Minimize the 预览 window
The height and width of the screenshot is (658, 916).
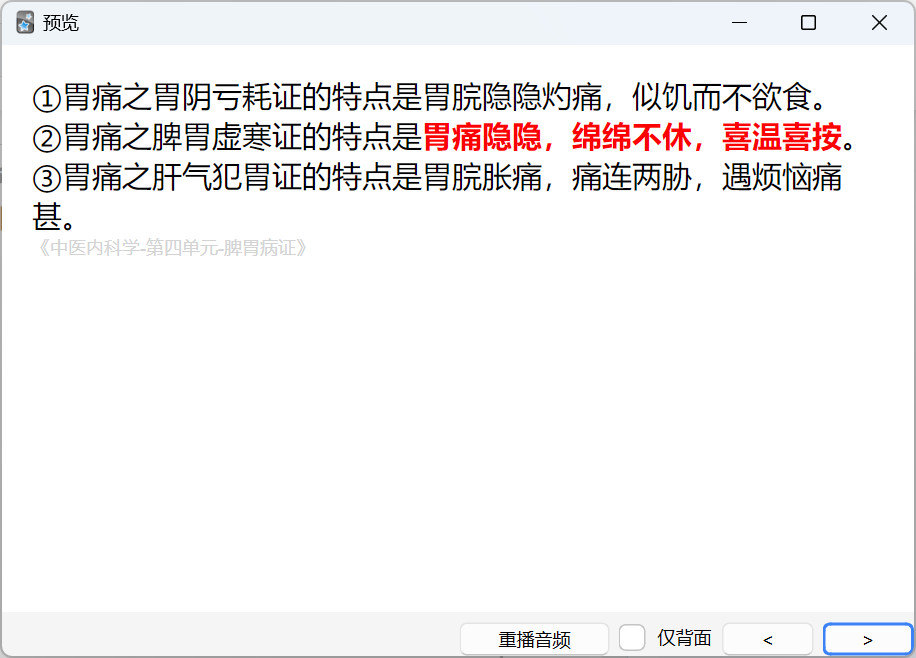pyautogui.click(x=739, y=23)
